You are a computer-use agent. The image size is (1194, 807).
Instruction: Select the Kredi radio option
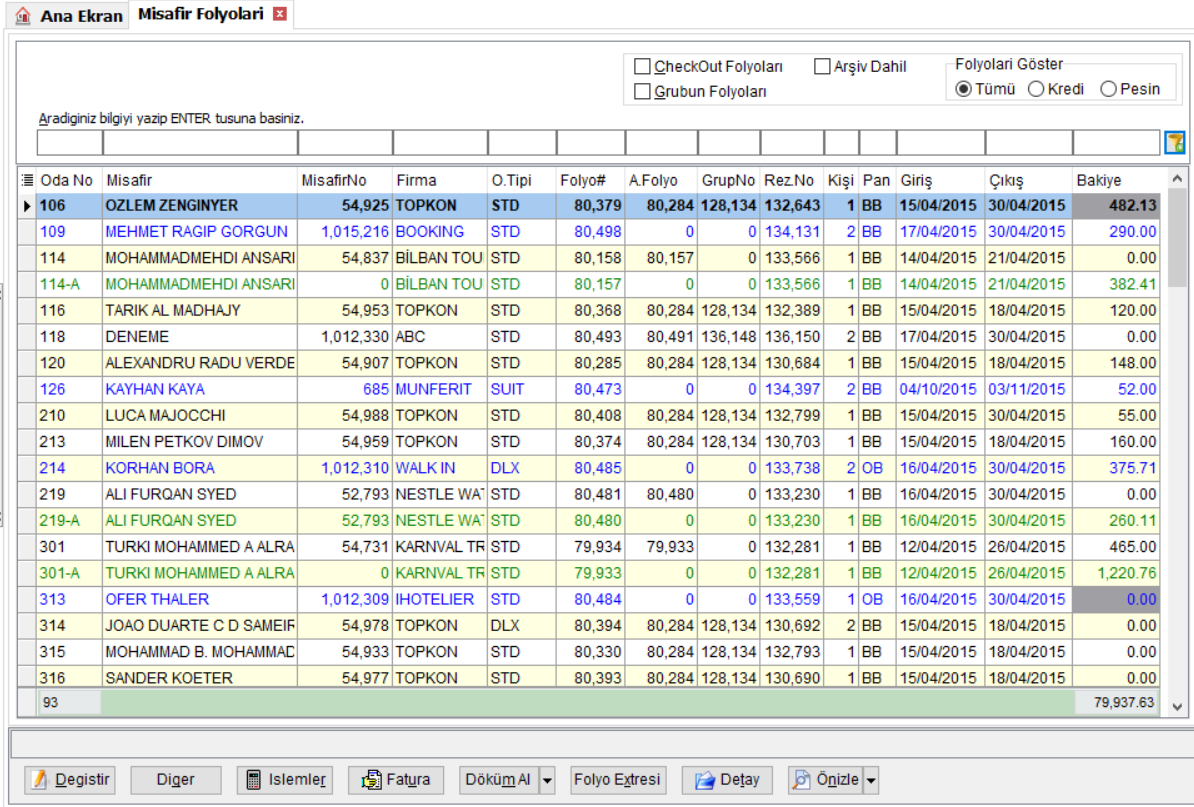click(x=1036, y=89)
